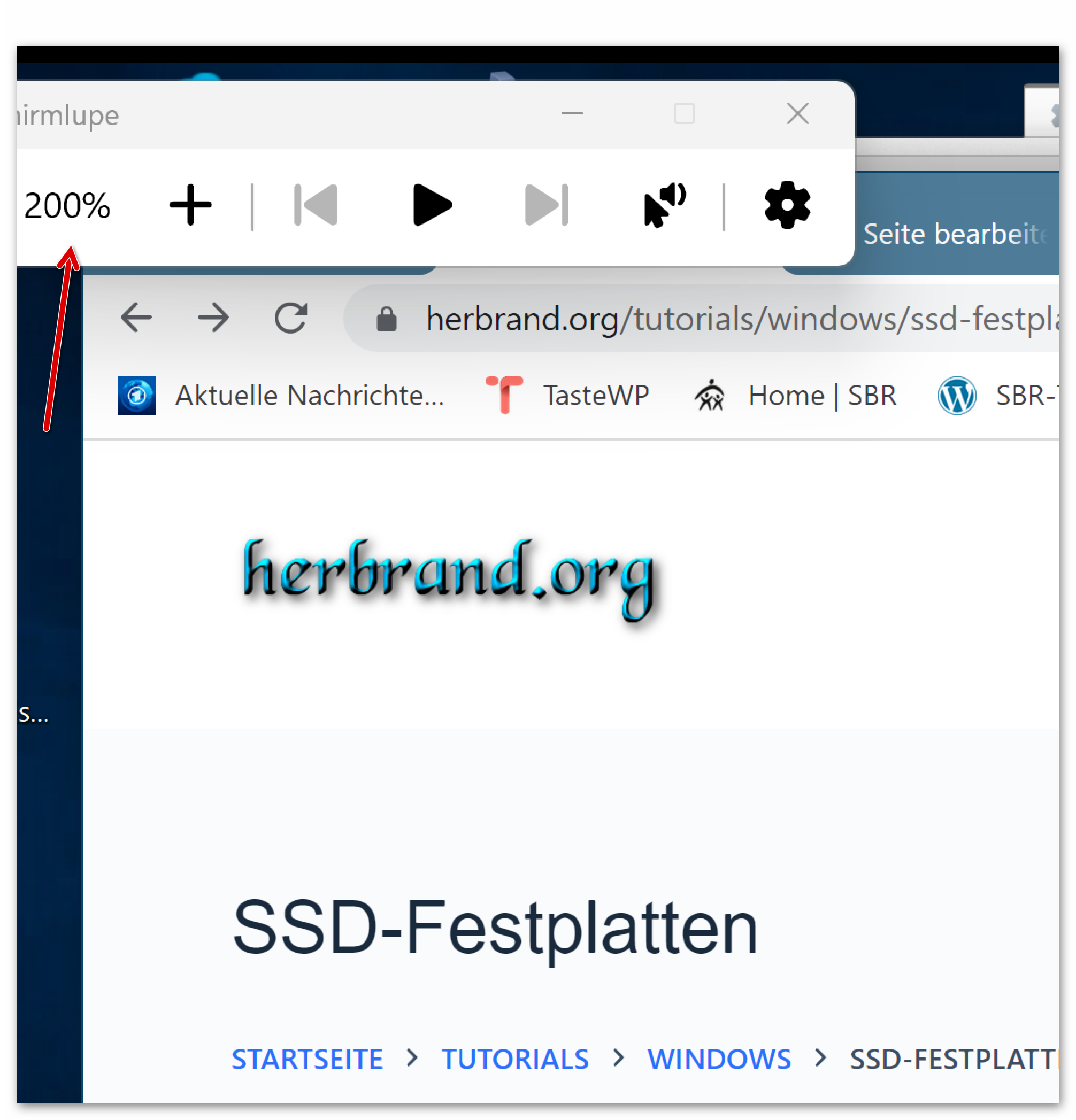Click the WordPress SBR bookmark icon
Image resolution: width=1076 pixels, height=1120 pixels.
[x=957, y=396]
